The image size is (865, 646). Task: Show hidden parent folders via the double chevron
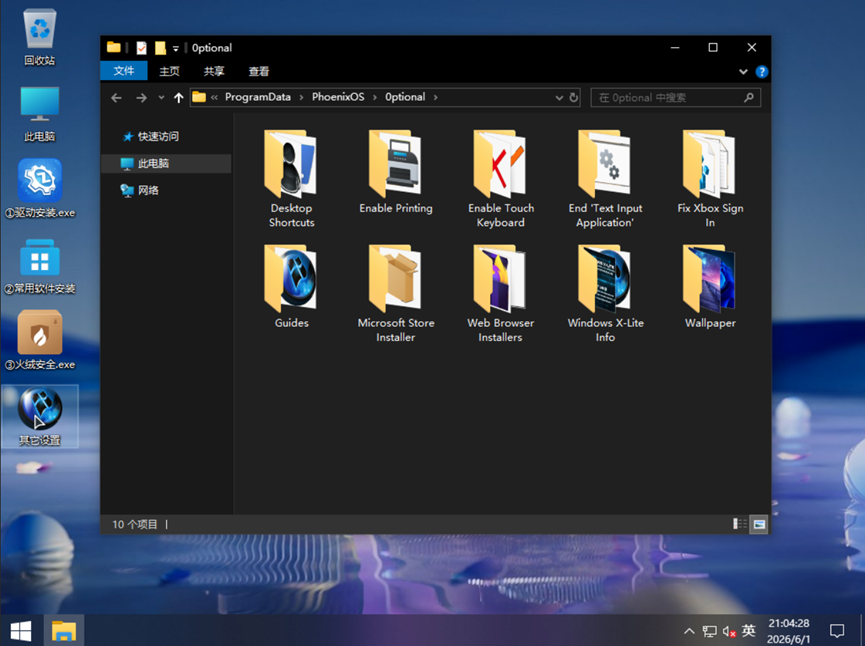pyautogui.click(x=214, y=98)
